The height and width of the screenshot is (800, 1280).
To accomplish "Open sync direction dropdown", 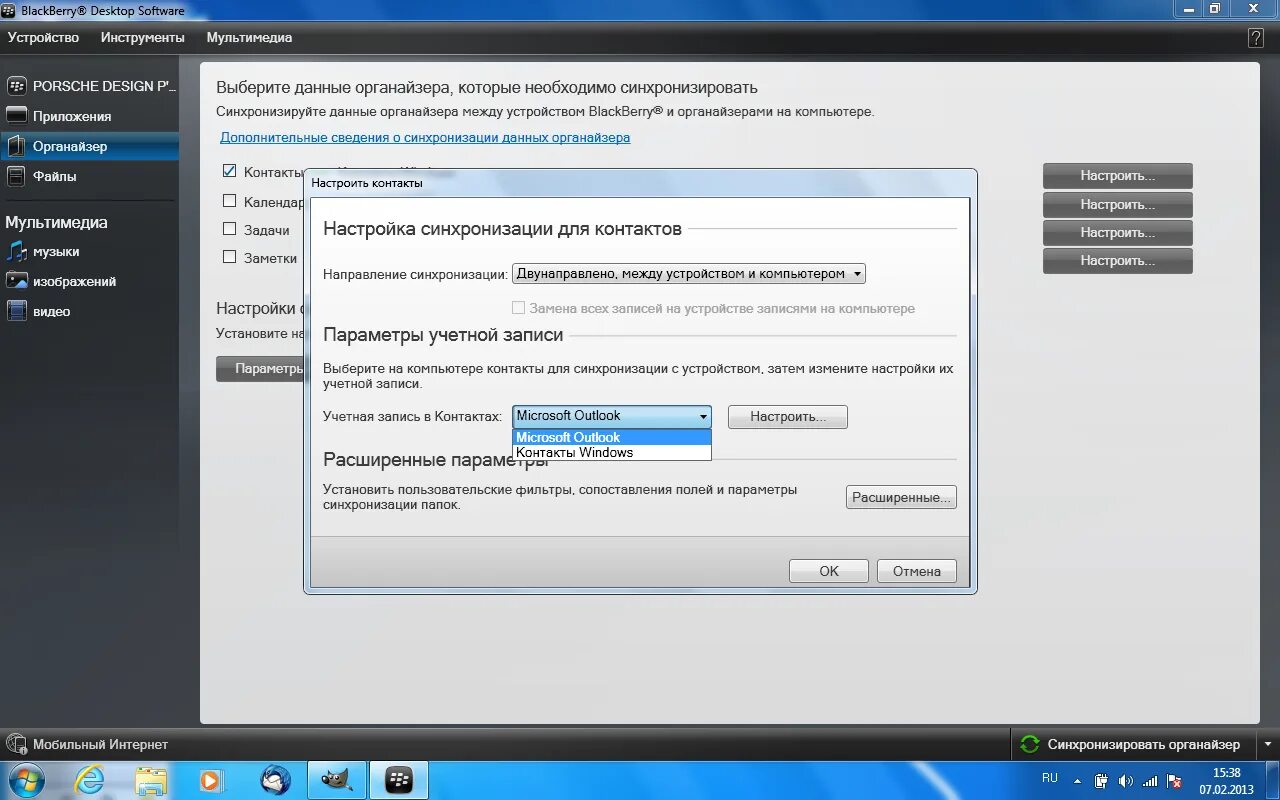I will click(689, 273).
